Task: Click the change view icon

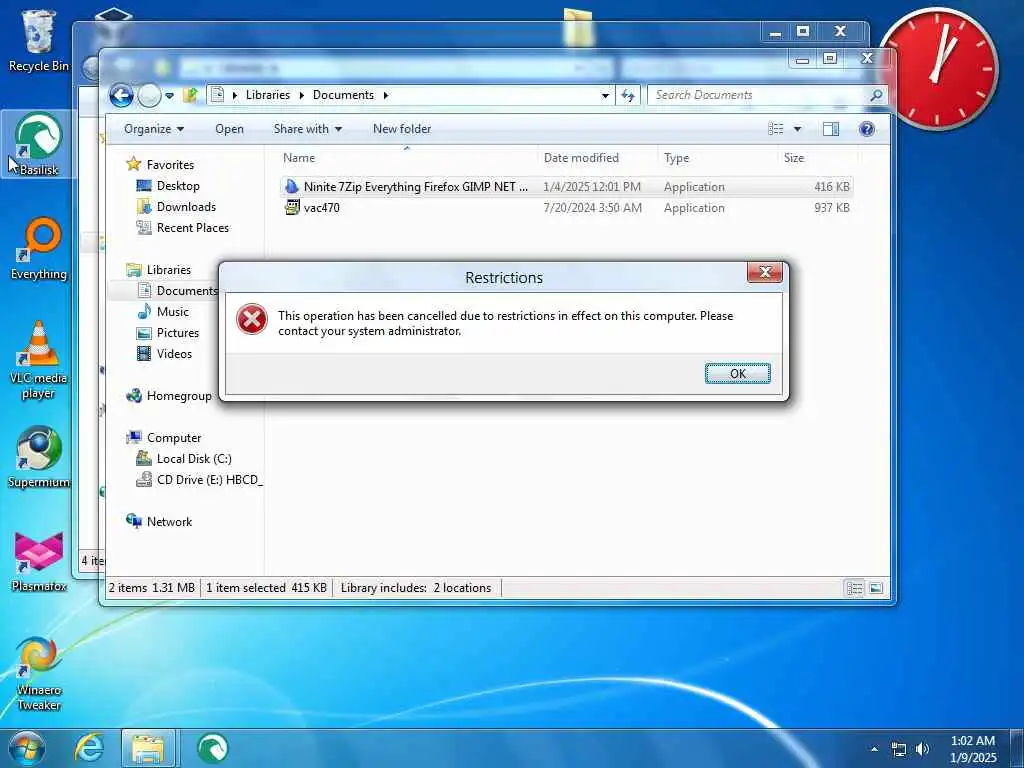Action: pyautogui.click(x=776, y=129)
